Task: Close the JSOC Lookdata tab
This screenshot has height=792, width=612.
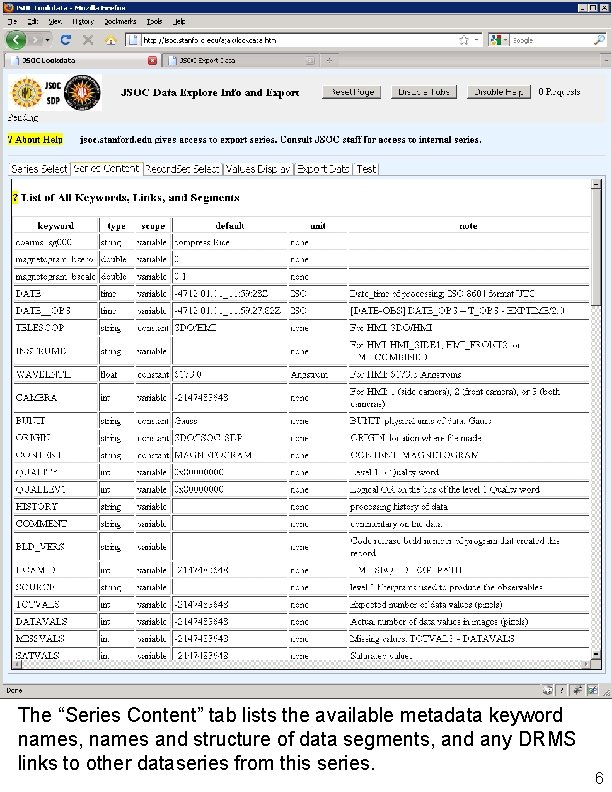Action: [152, 61]
